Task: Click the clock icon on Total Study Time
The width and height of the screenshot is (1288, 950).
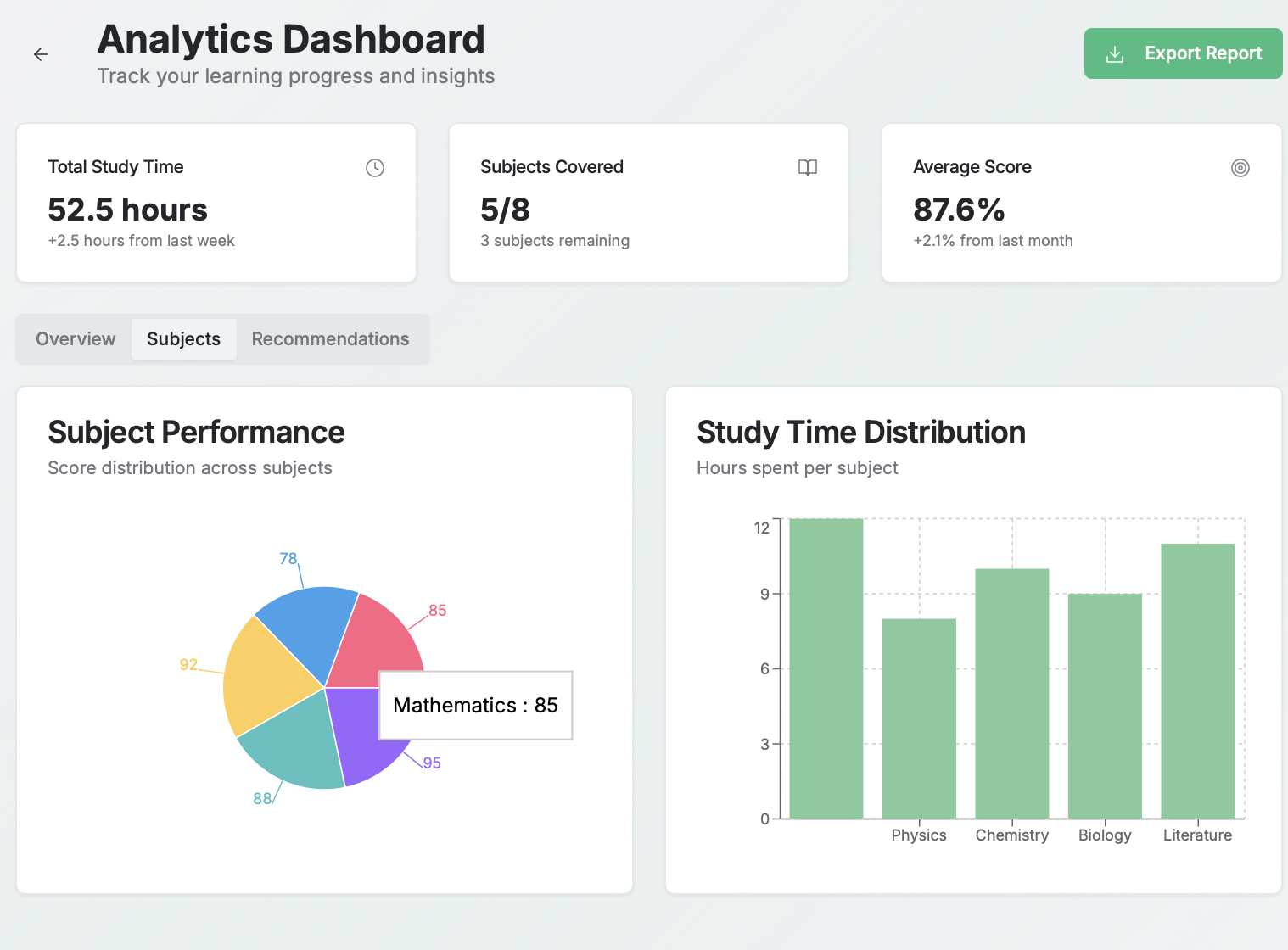Action: [374, 168]
